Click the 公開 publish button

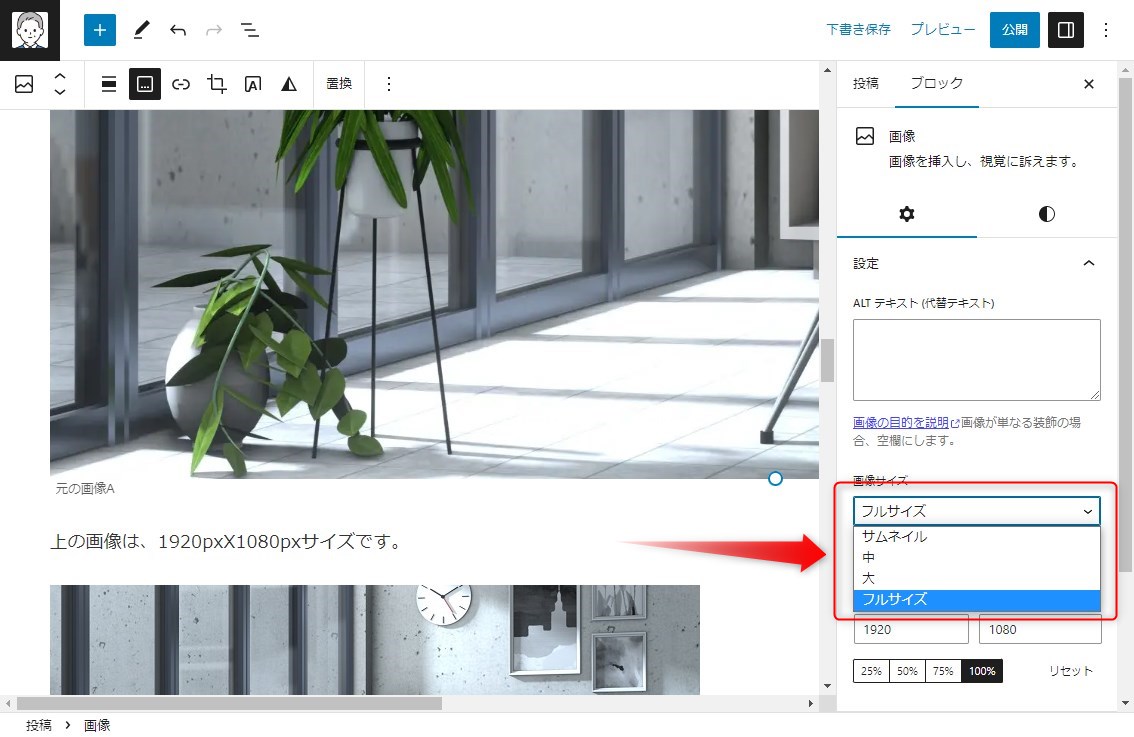[x=1014, y=30]
